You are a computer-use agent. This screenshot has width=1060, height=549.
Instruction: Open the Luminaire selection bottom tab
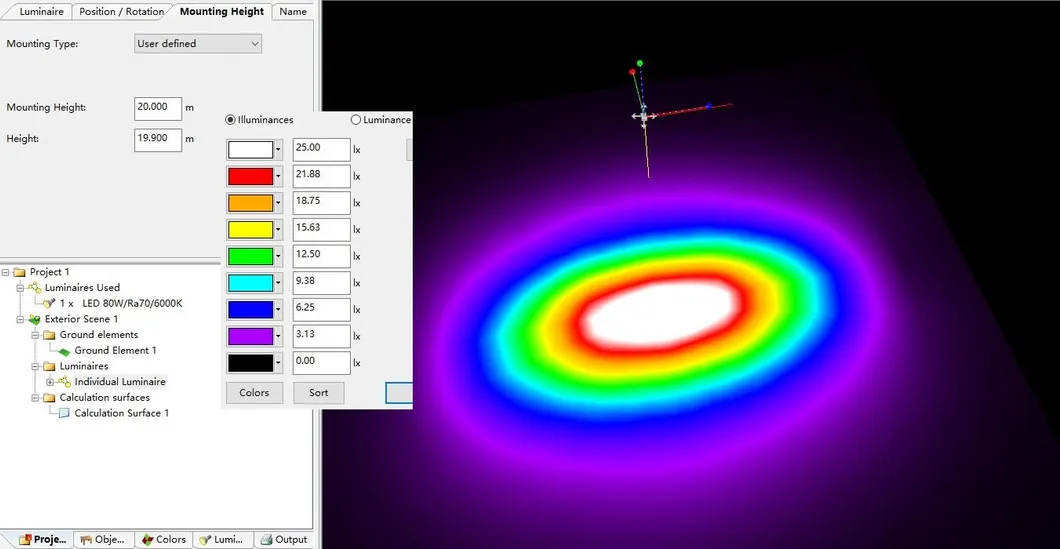click(x=222, y=540)
